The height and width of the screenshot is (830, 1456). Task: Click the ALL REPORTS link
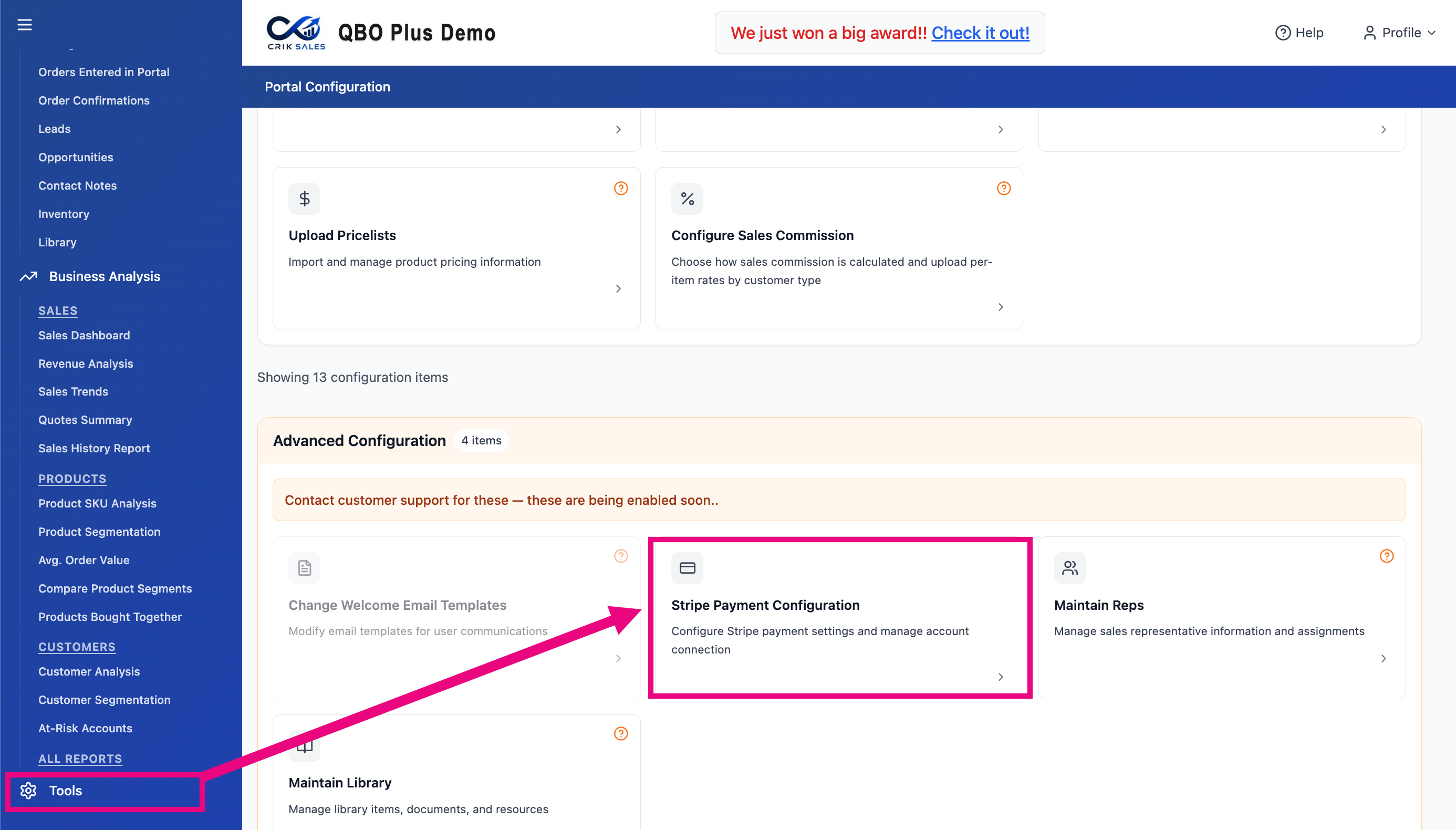coord(80,759)
